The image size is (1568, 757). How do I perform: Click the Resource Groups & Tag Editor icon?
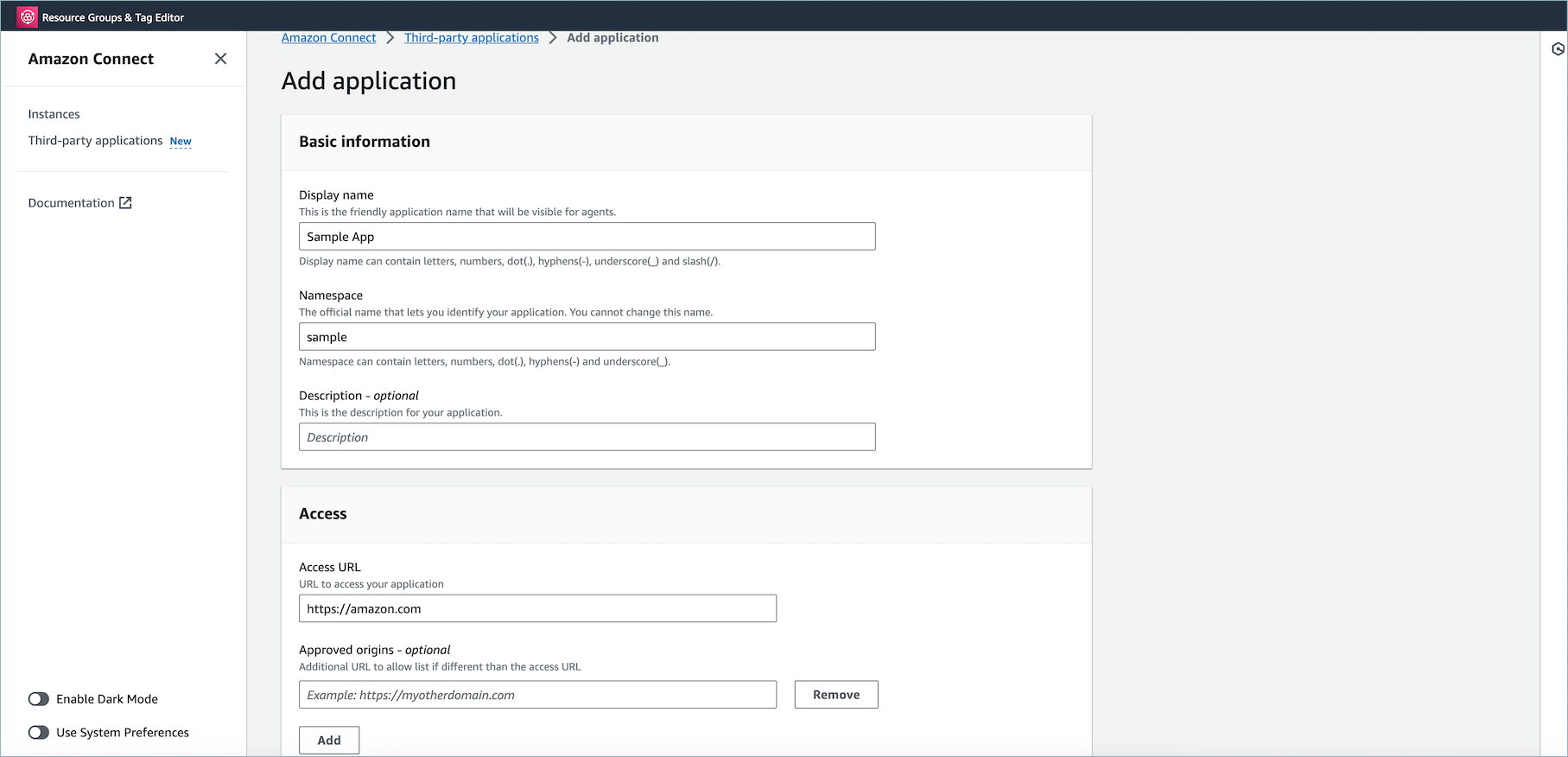pos(28,17)
